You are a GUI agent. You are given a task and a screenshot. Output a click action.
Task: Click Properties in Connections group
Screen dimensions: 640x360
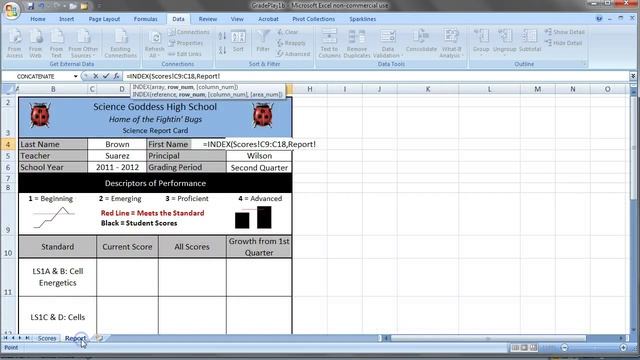tap(186, 43)
